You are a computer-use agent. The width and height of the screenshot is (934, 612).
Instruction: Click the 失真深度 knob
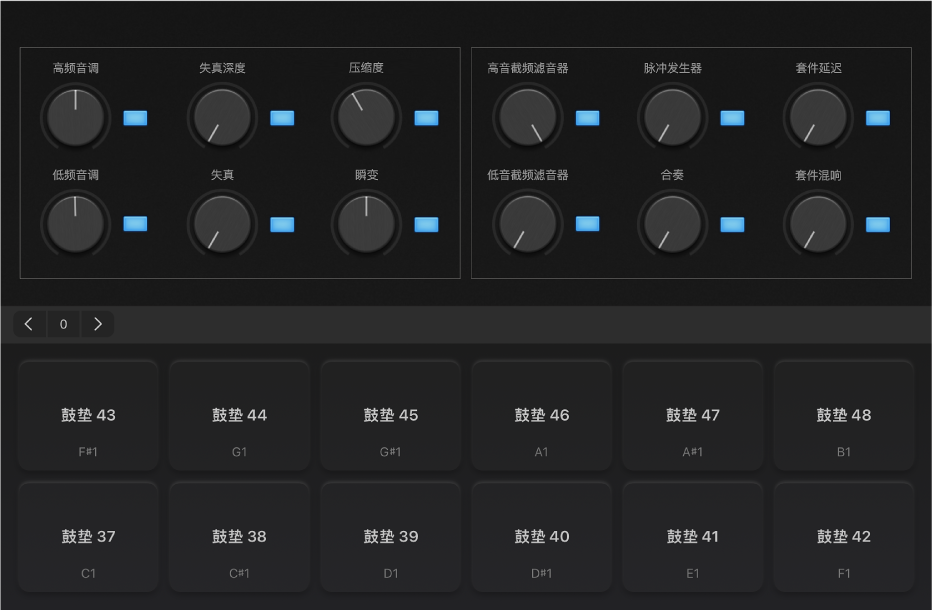pos(222,117)
